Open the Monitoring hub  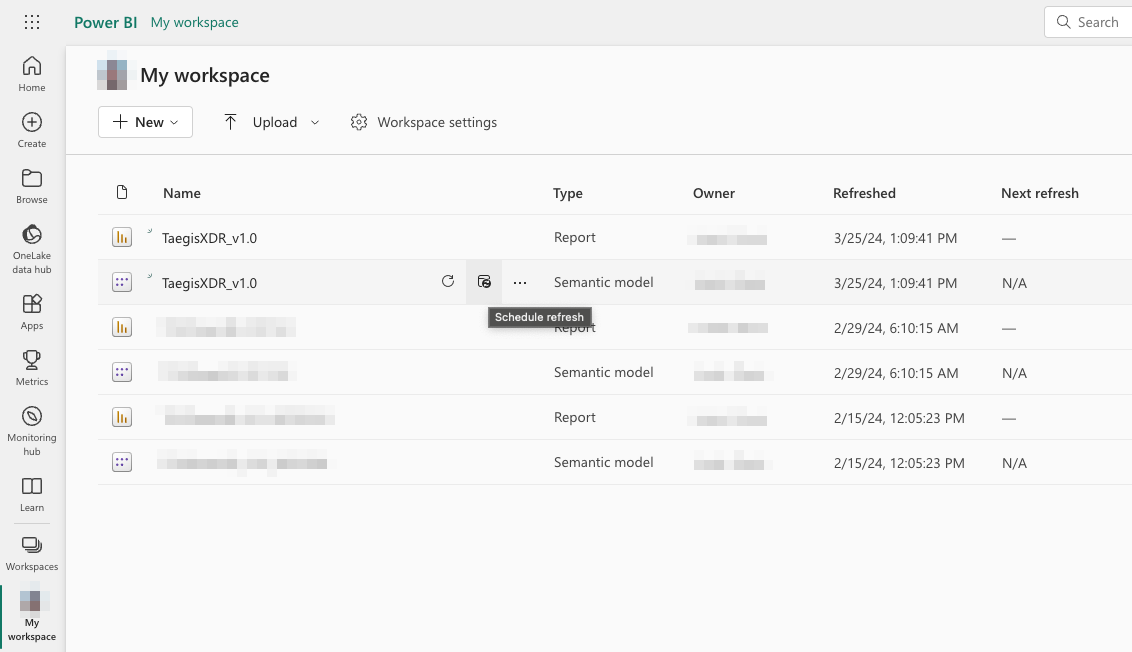(x=32, y=431)
